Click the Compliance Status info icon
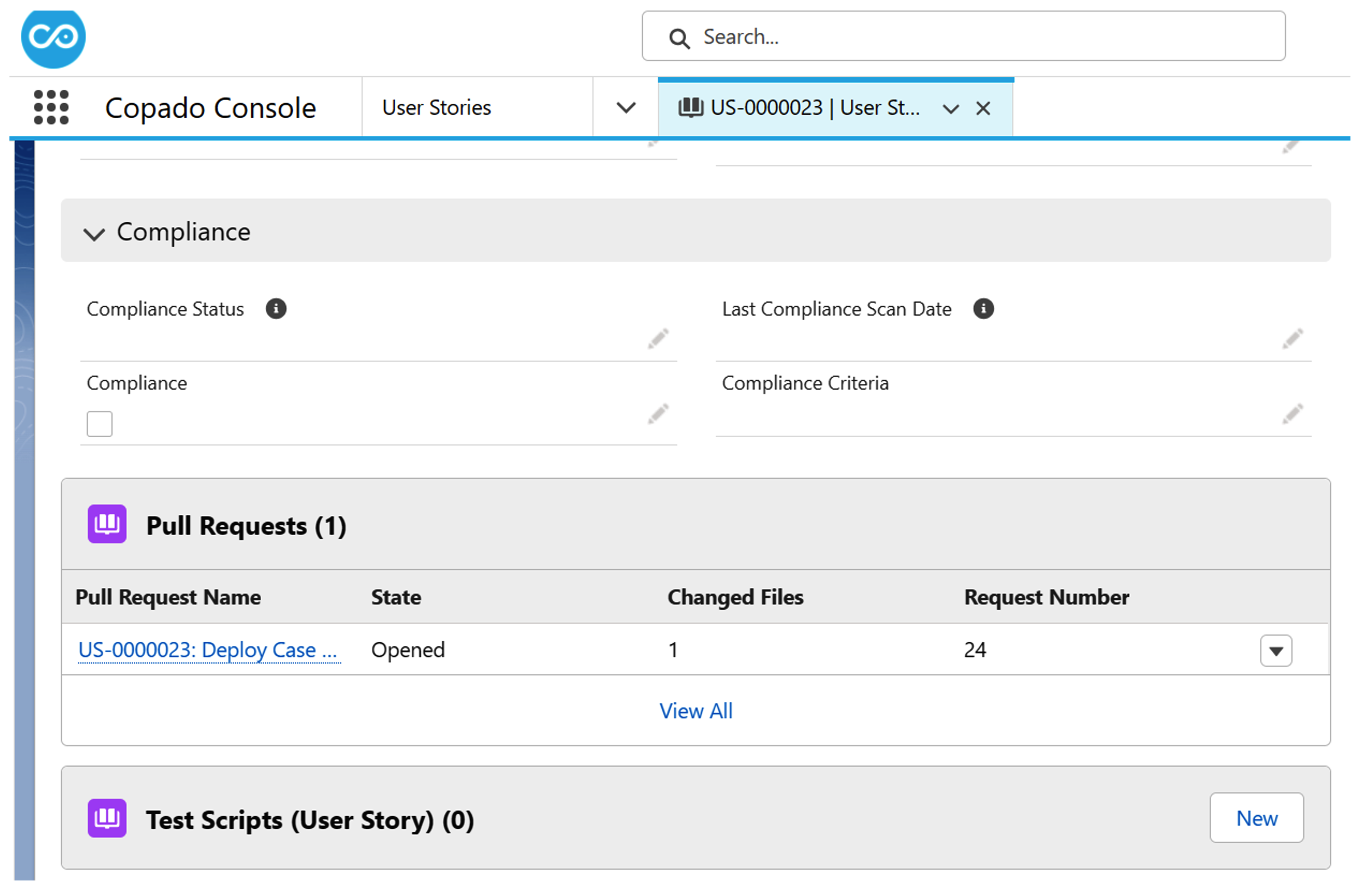The height and width of the screenshot is (896, 1361). [x=276, y=309]
